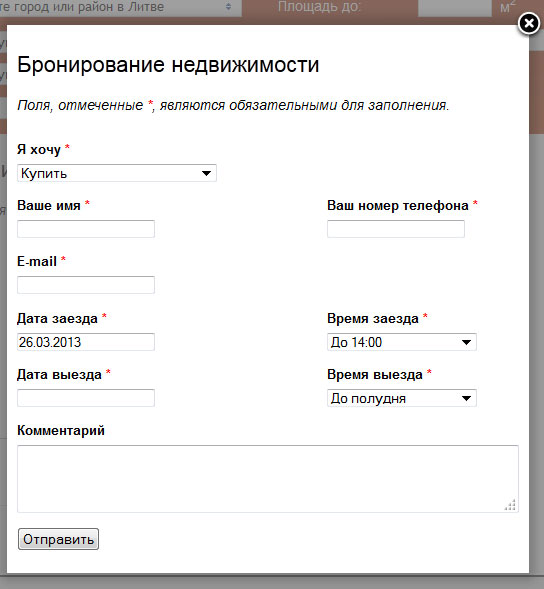Click the E-mail input field
The height and width of the screenshot is (589, 544).
click(86, 285)
